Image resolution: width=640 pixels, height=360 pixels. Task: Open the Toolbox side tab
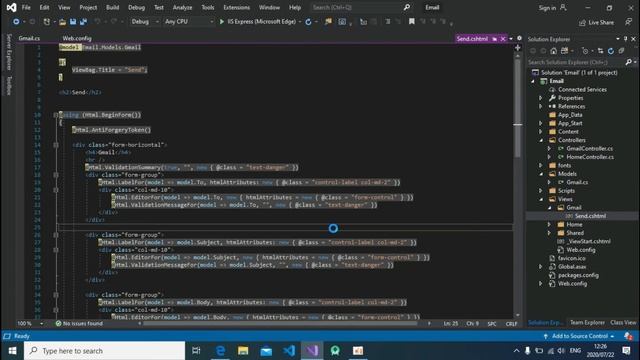9,85
